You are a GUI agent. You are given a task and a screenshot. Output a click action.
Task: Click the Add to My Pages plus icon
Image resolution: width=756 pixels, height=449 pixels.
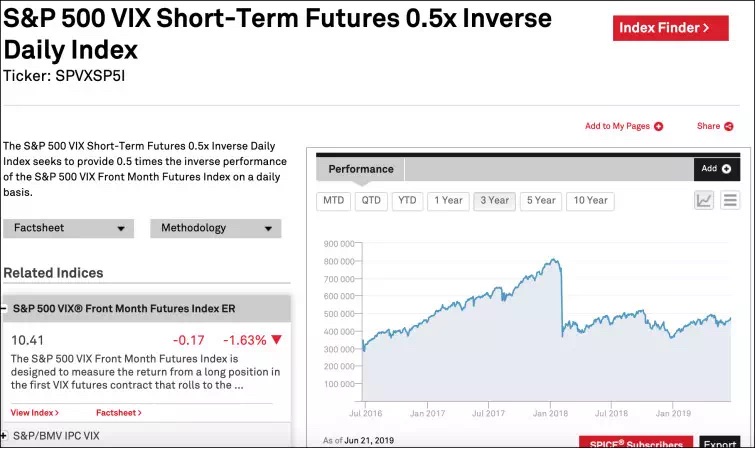[658, 127]
